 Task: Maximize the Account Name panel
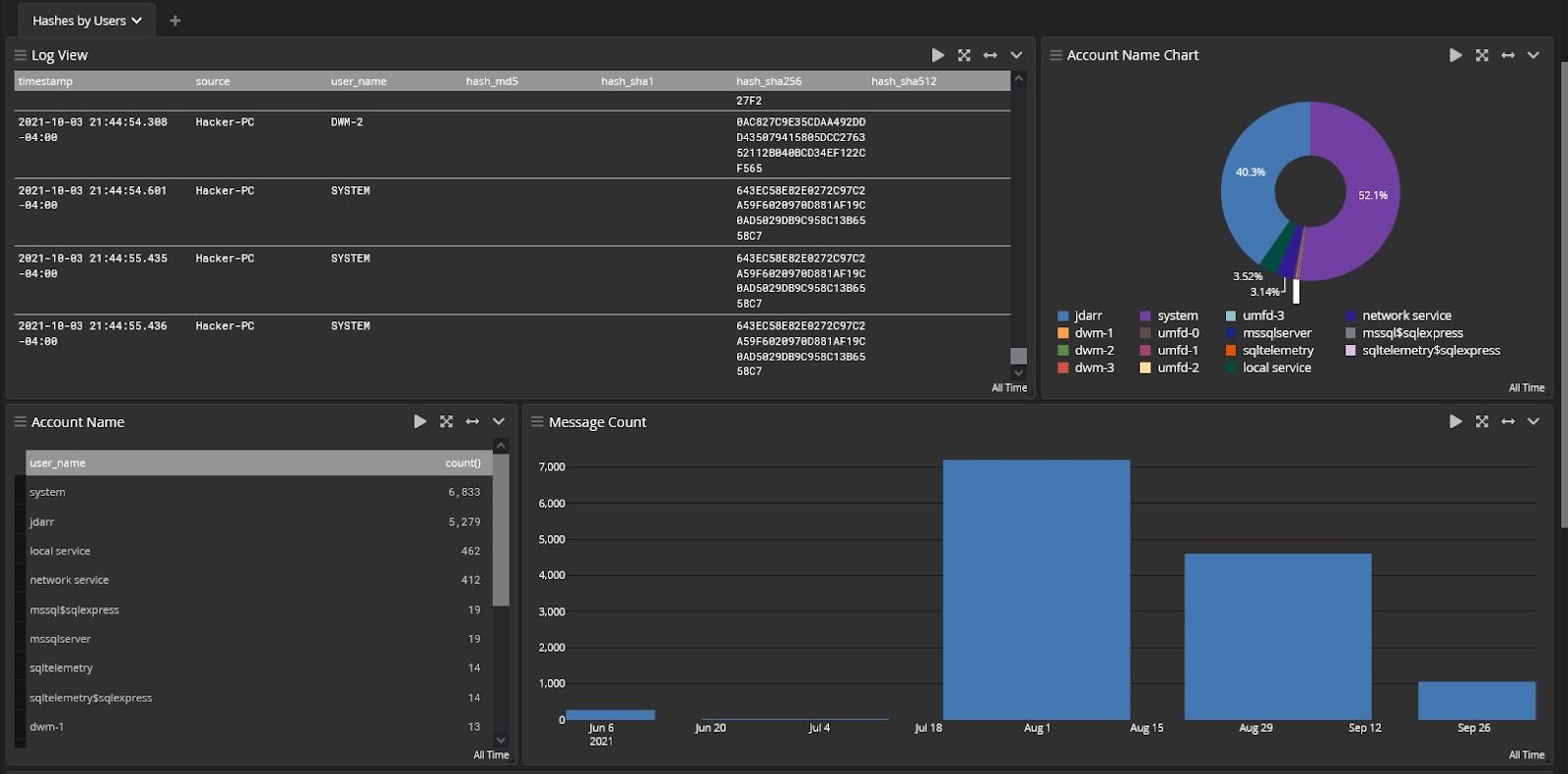[x=446, y=421]
